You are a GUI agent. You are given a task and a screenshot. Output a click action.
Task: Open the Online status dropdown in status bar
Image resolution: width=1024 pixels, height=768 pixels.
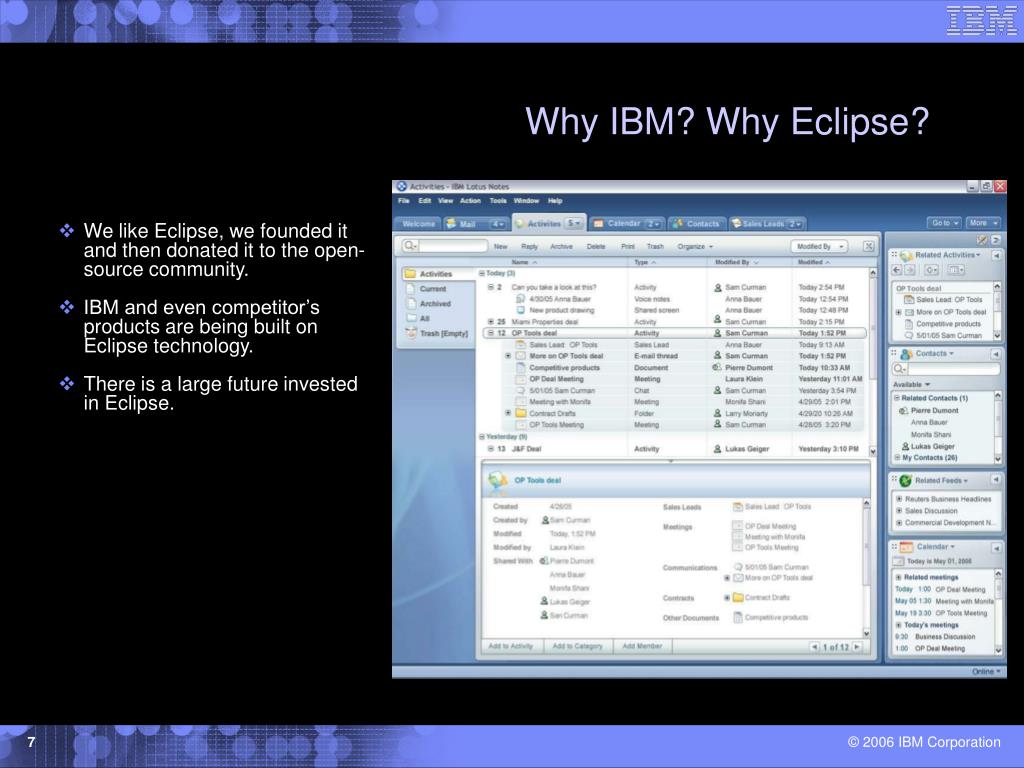986,671
